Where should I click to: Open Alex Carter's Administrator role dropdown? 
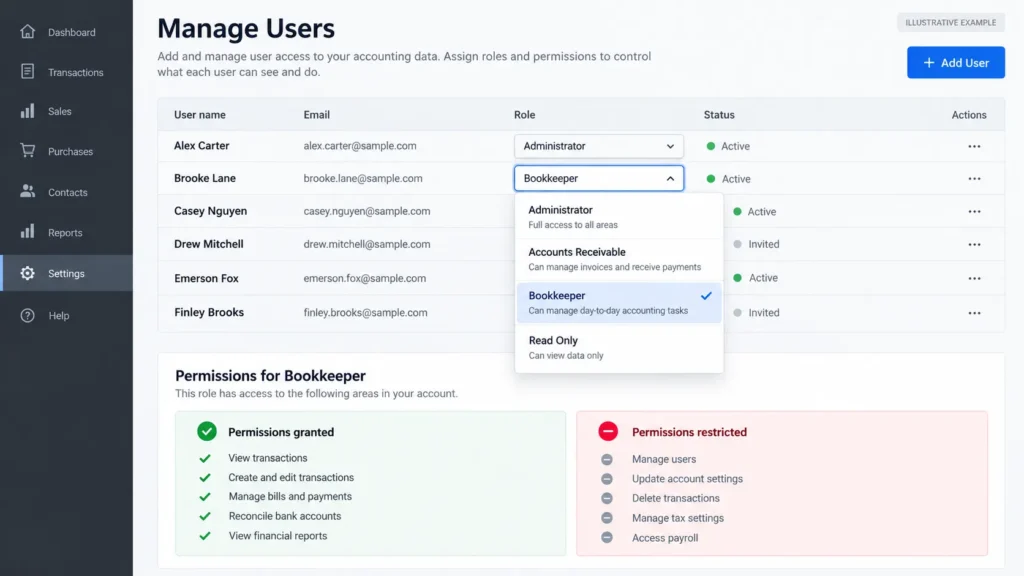(598, 146)
